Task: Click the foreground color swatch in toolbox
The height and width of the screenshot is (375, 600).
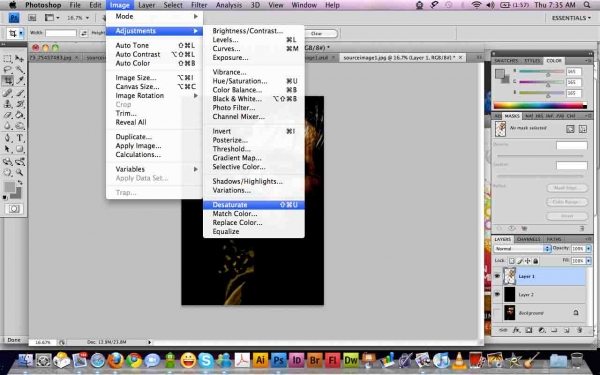Action: pyautogui.click(x=9, y=187)
